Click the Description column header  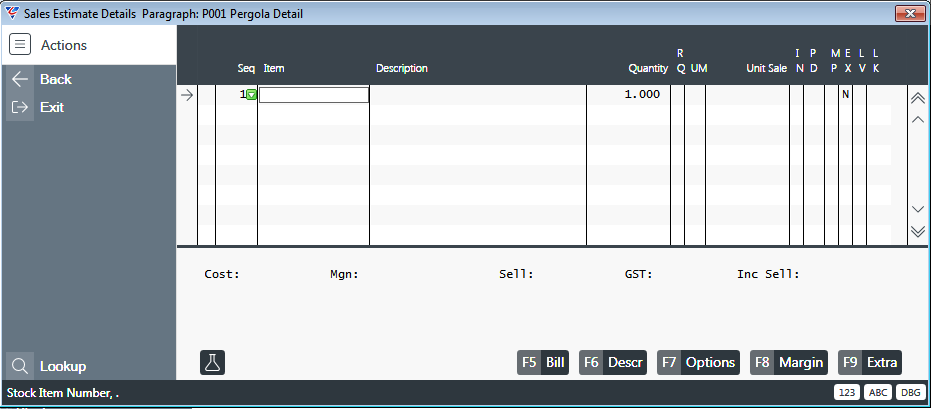pos(402,68)
